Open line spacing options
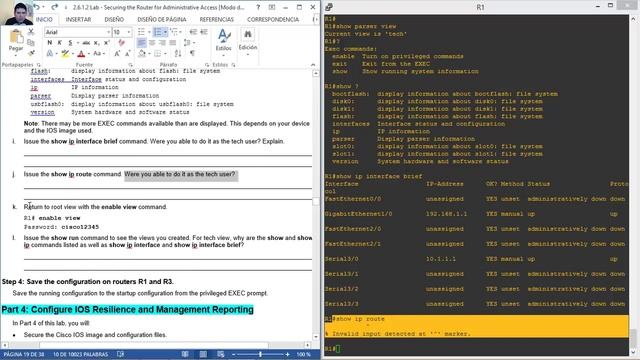The image size is (640, 360). [x=188, y=42]
